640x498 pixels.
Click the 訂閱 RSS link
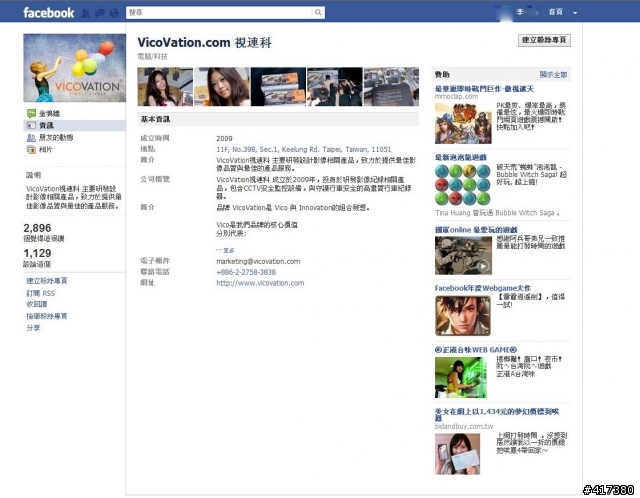(x=40, y=293)
